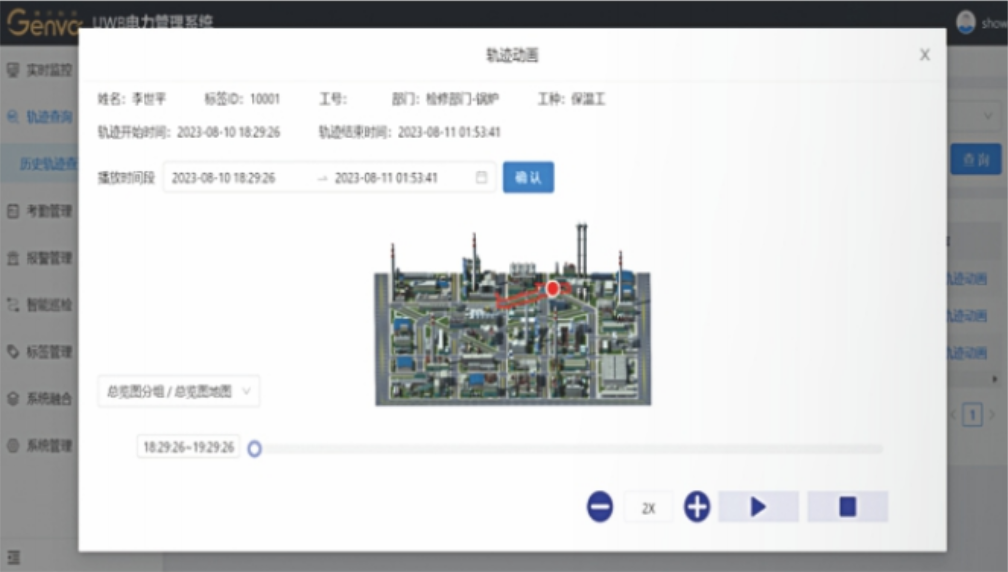Close the 轨迹动画 dialog
Viewport: 1008px width, 572px height.
[x=924, y=55]
